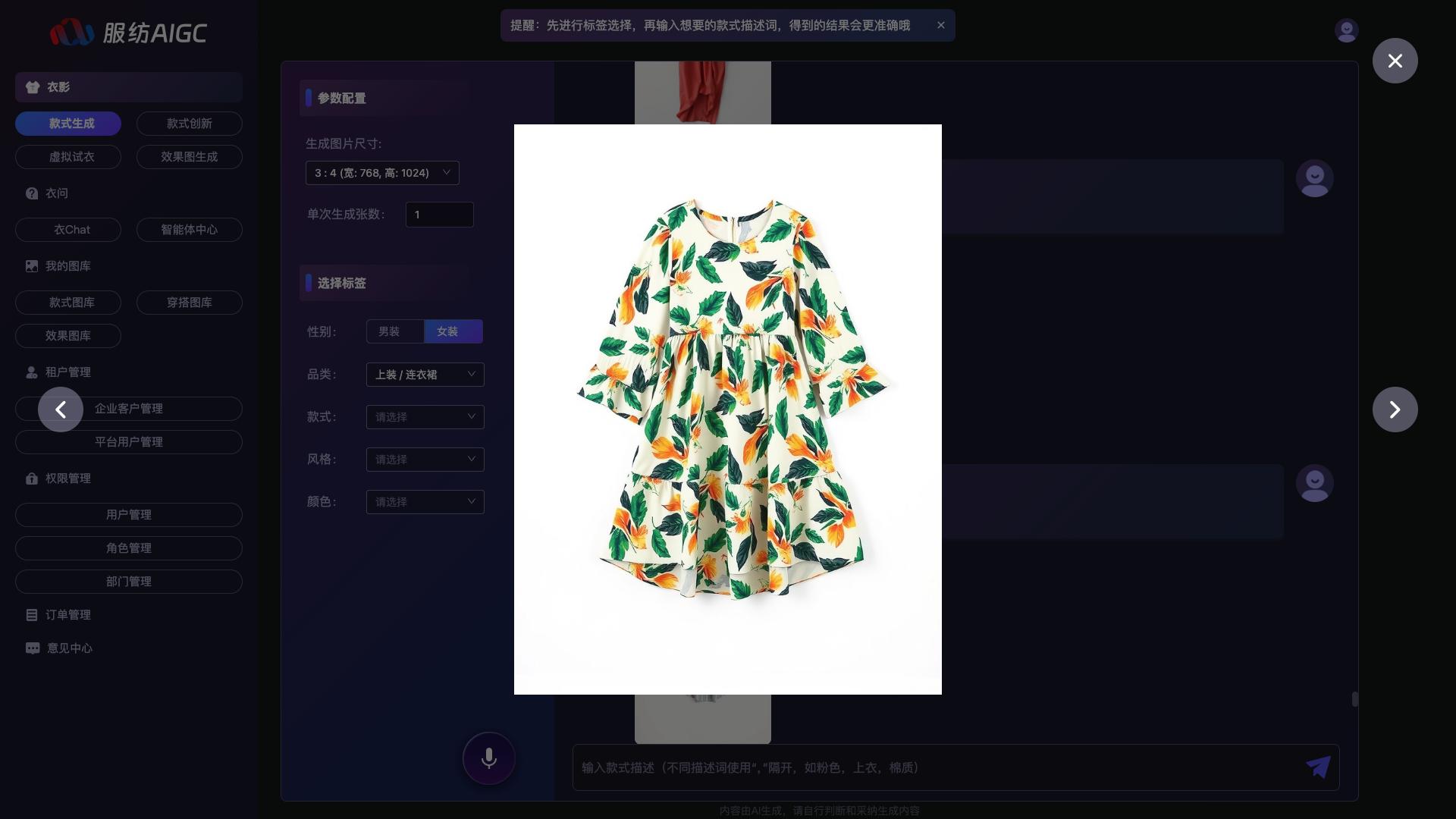Go to the previous preview image
The image size is (1456, 819).
pyautogui.click(x=61, y=409)
